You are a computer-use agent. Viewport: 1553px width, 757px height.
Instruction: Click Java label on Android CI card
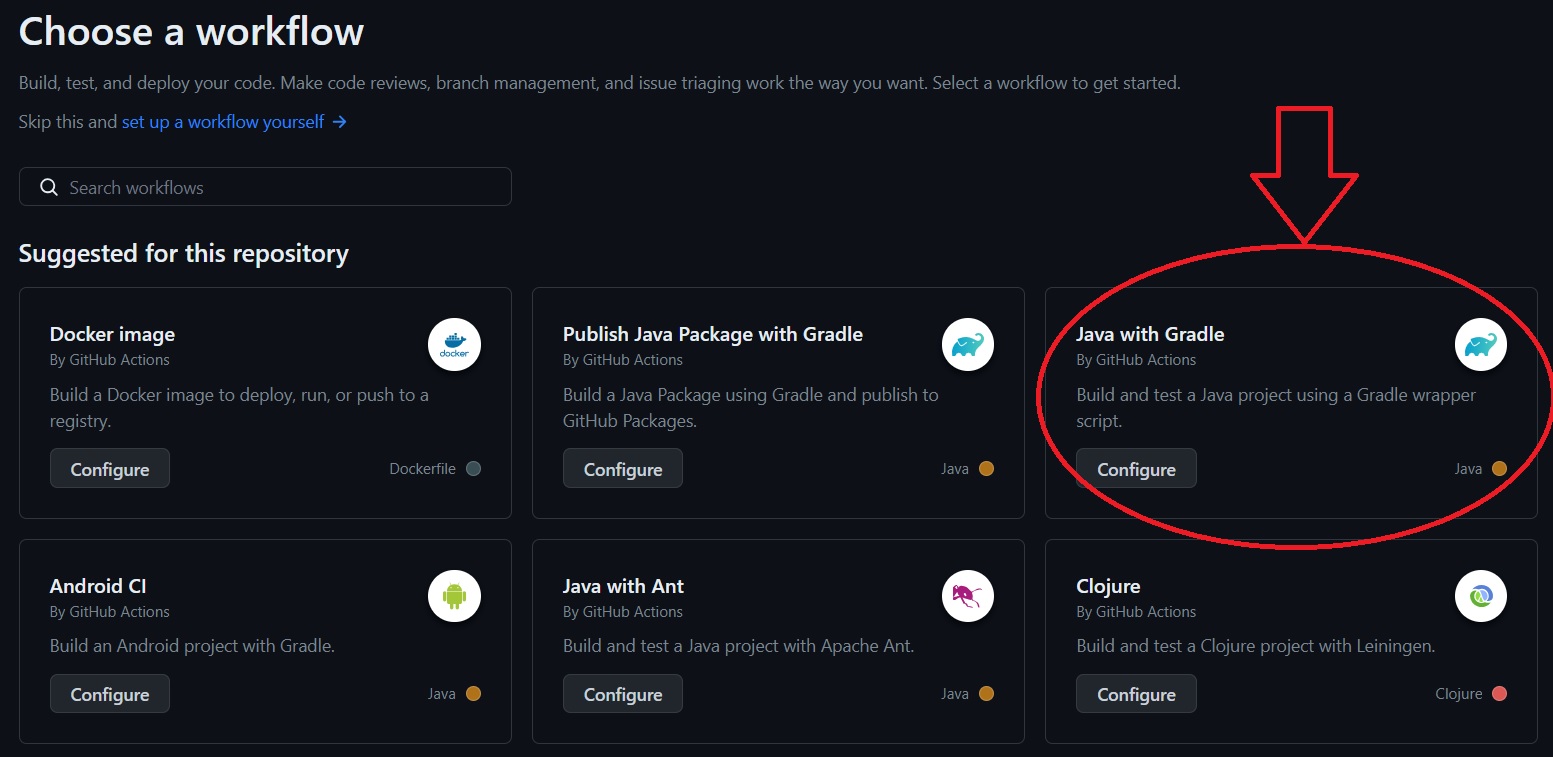(442, 693)
